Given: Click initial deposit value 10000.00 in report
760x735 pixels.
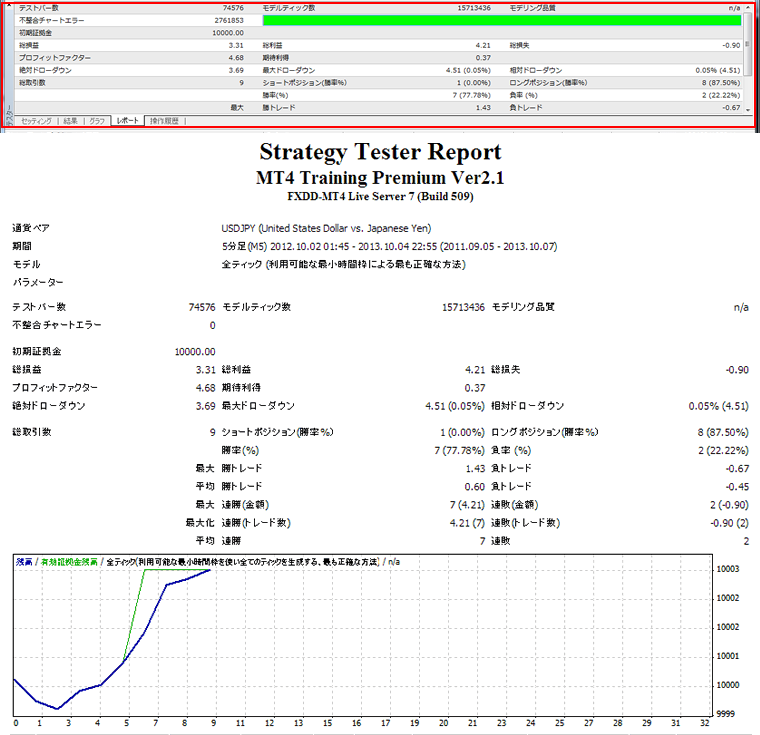Looking at the screenshot, I should (195, 352).
